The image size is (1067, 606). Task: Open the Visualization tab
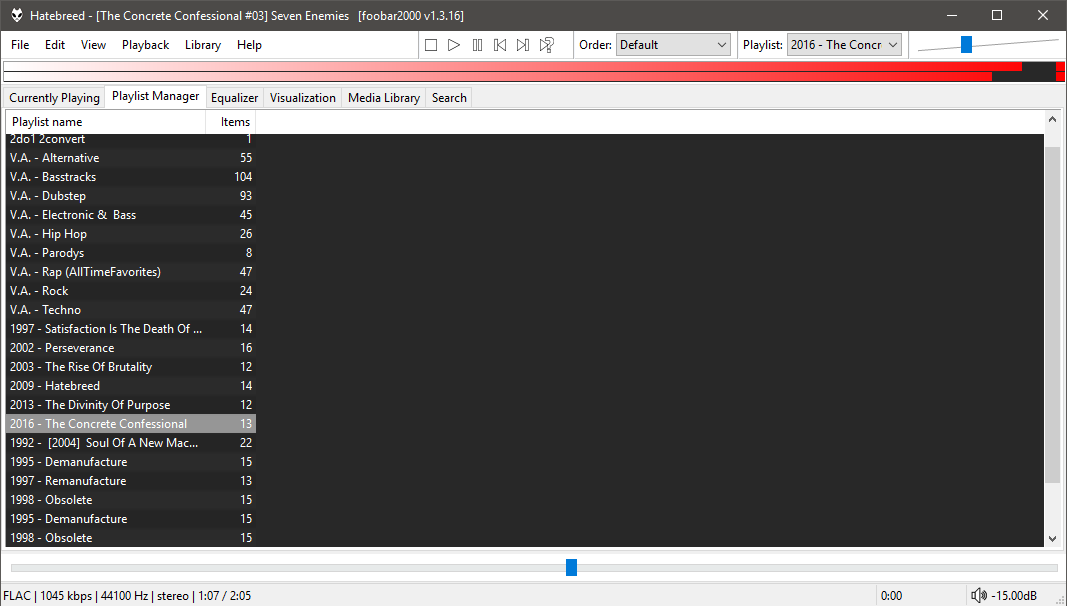(x=303, y=98)
